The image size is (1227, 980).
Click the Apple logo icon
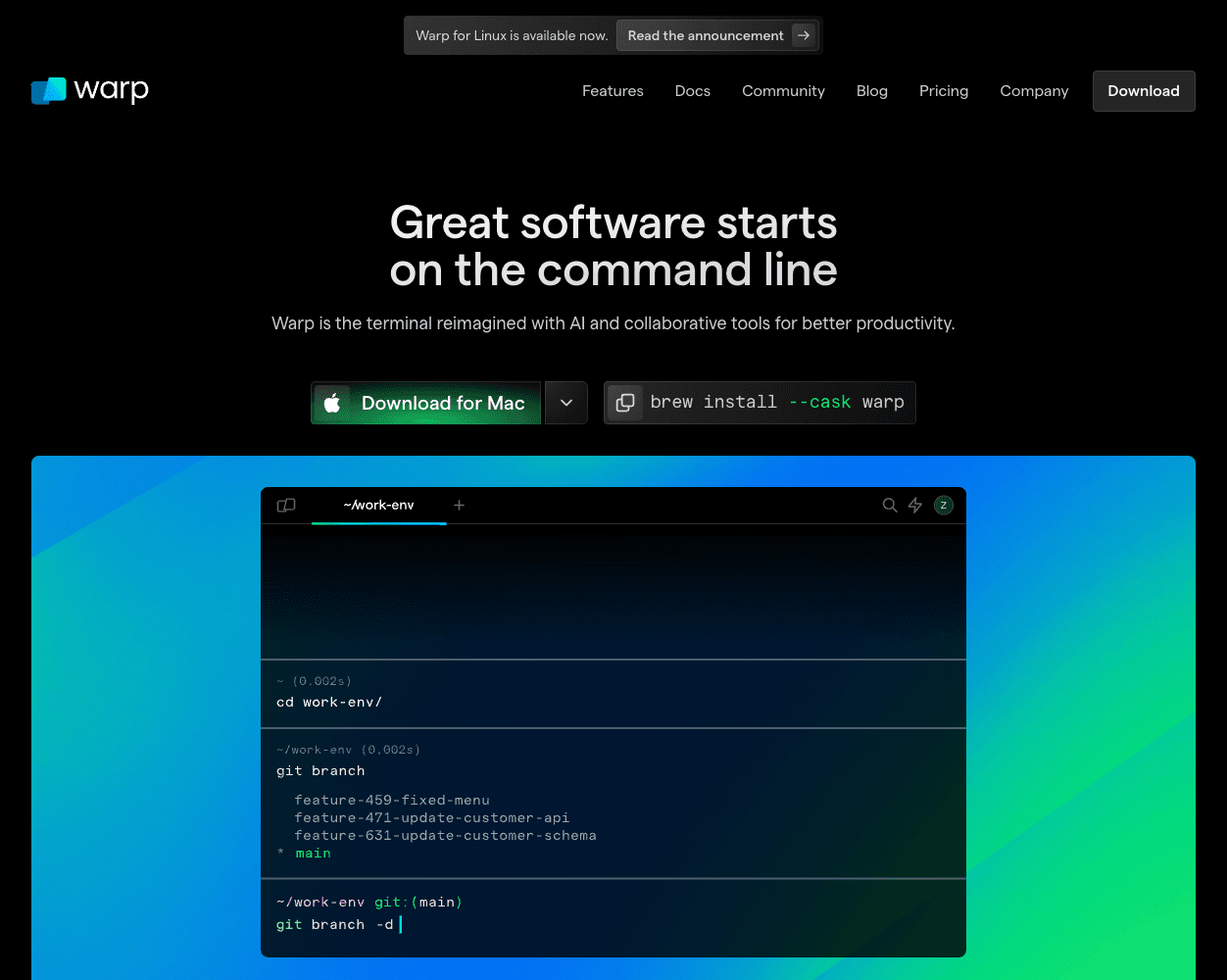click(332, 403)
